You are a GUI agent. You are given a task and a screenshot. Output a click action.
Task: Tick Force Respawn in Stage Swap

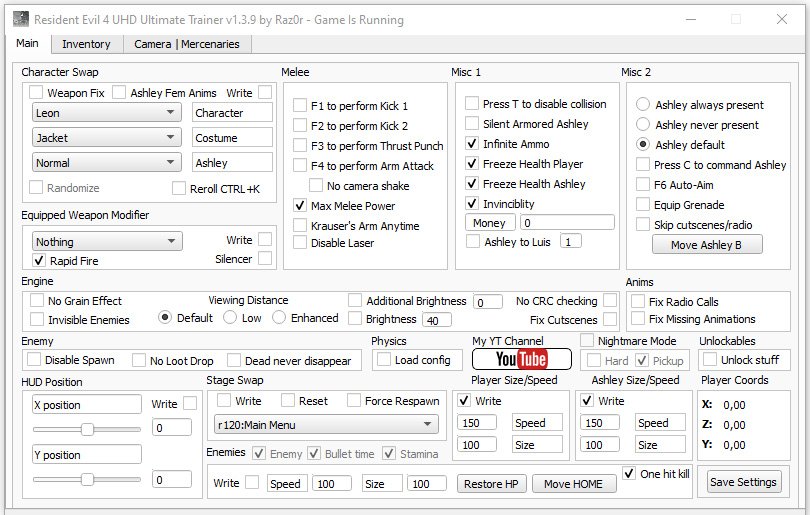pyautogui.click(x=354, y=400)
